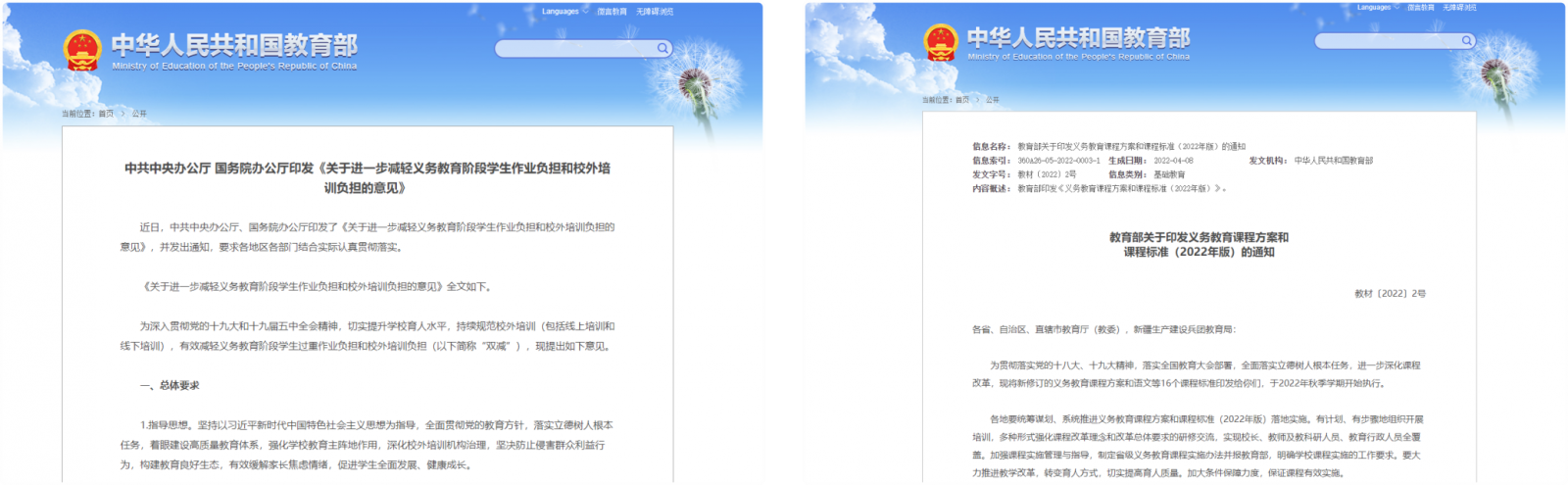The image size is (1568, 485).
Task: Click the search magnifier icon on left page
Action: click(662, 48)
